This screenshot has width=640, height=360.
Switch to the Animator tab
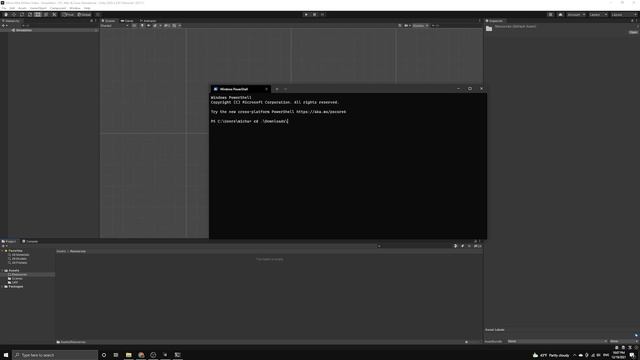[x=148, y=21]
